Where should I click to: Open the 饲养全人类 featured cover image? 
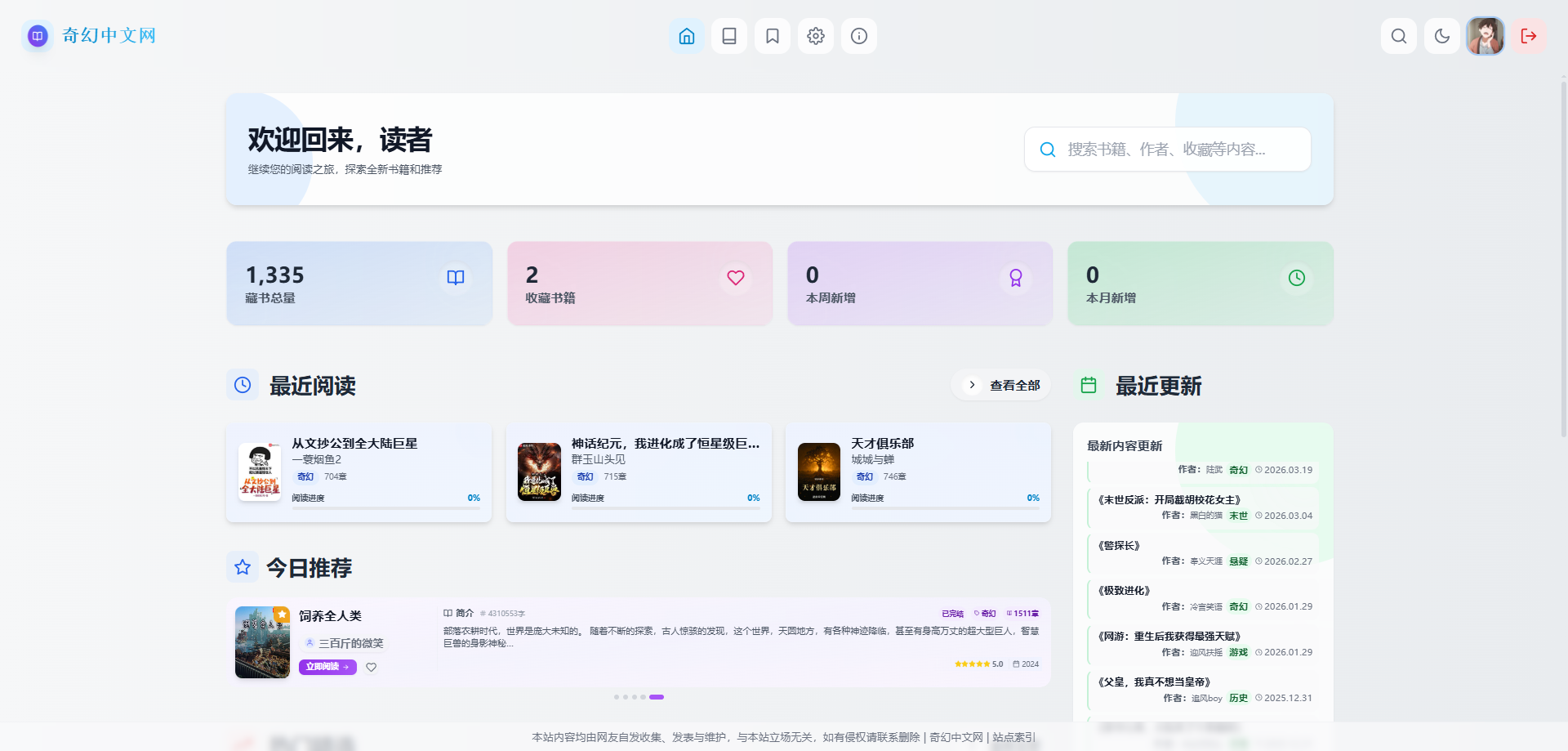[262, 642]
